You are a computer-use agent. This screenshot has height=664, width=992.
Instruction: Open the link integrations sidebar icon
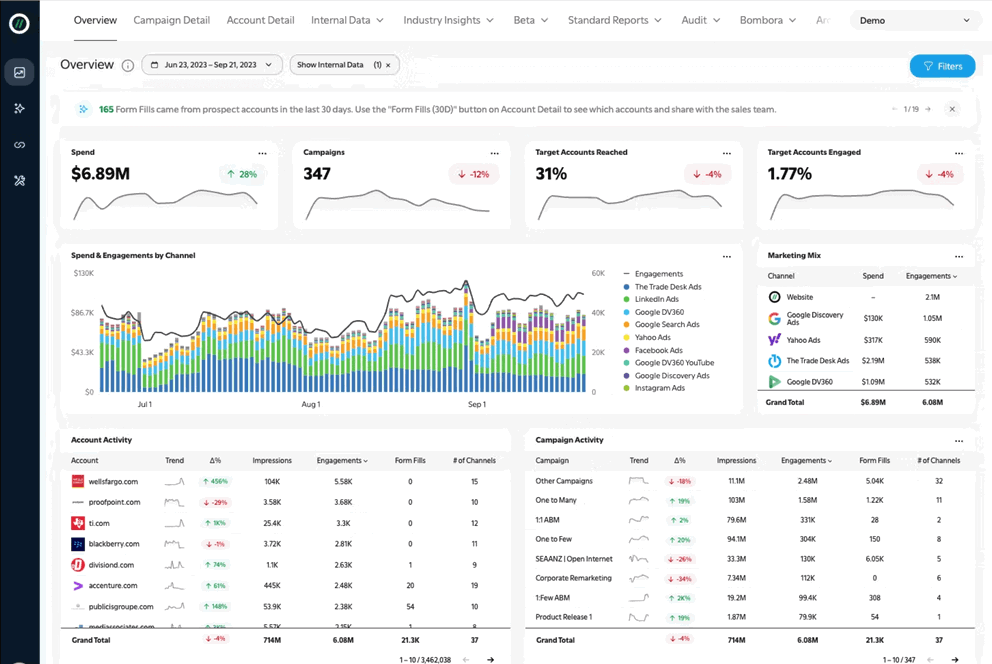[x=19, y=145]
